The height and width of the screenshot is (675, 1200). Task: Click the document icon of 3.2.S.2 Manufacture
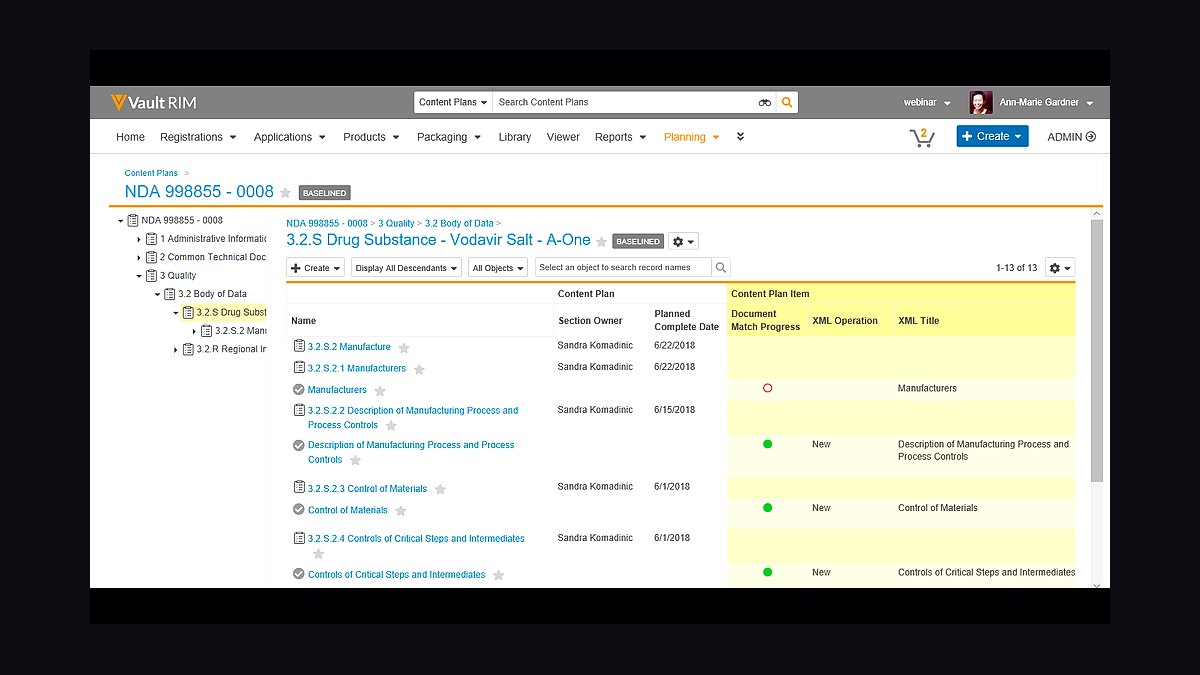point(299,346)
